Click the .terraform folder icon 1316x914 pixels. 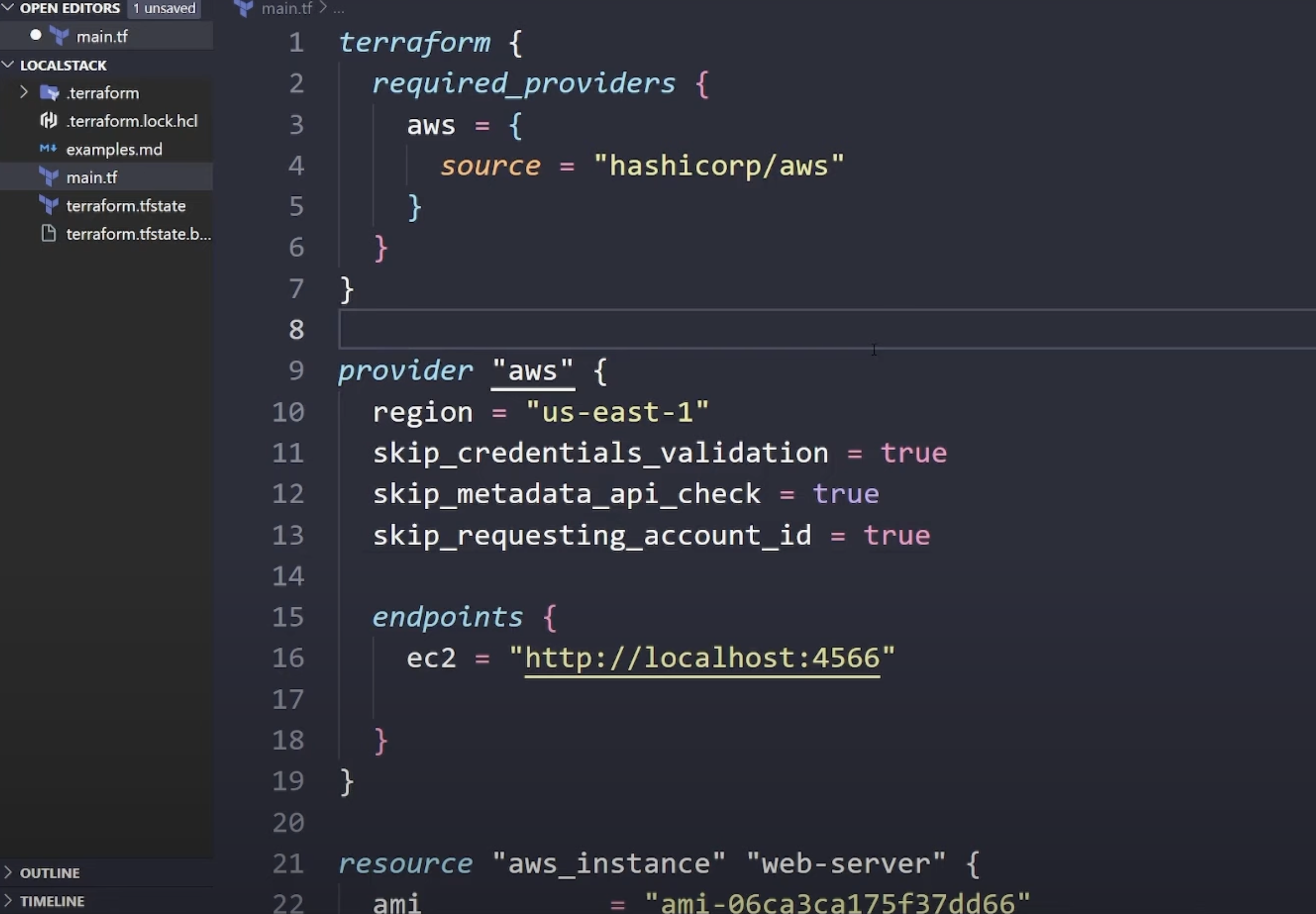point(50,93)
